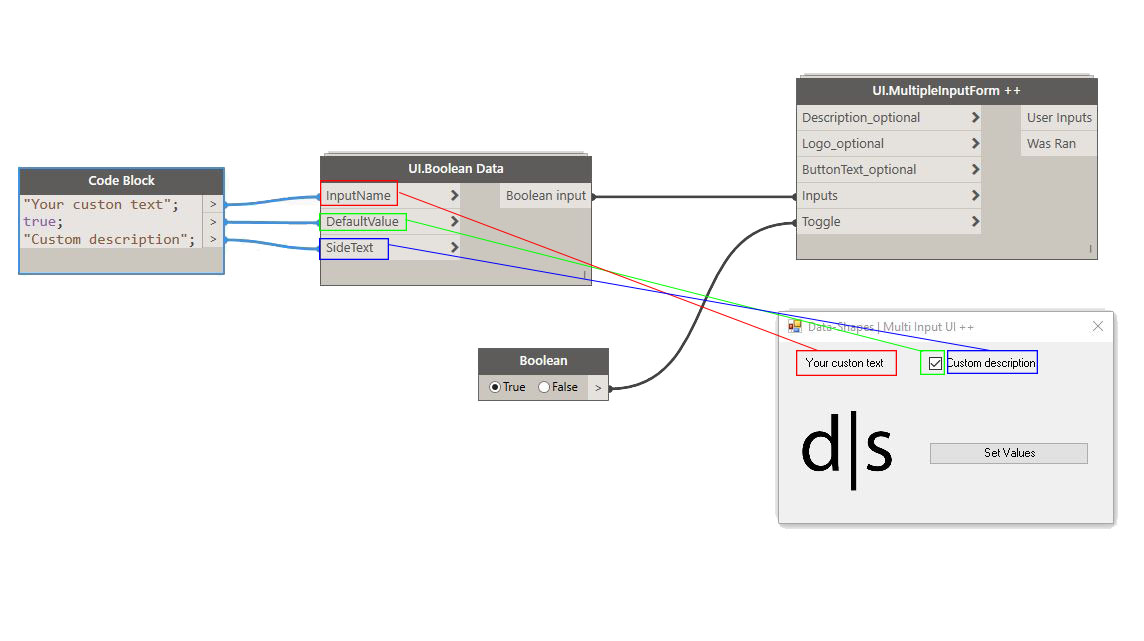Click the SideText port chevron
The width and height of the screenshot is (1144, 641).
pyautogui.click(x=454, y=247)
